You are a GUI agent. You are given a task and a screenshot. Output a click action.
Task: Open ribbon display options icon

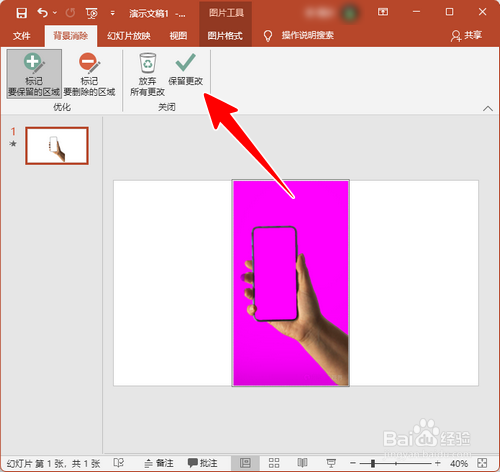click(x=383, y=12)
